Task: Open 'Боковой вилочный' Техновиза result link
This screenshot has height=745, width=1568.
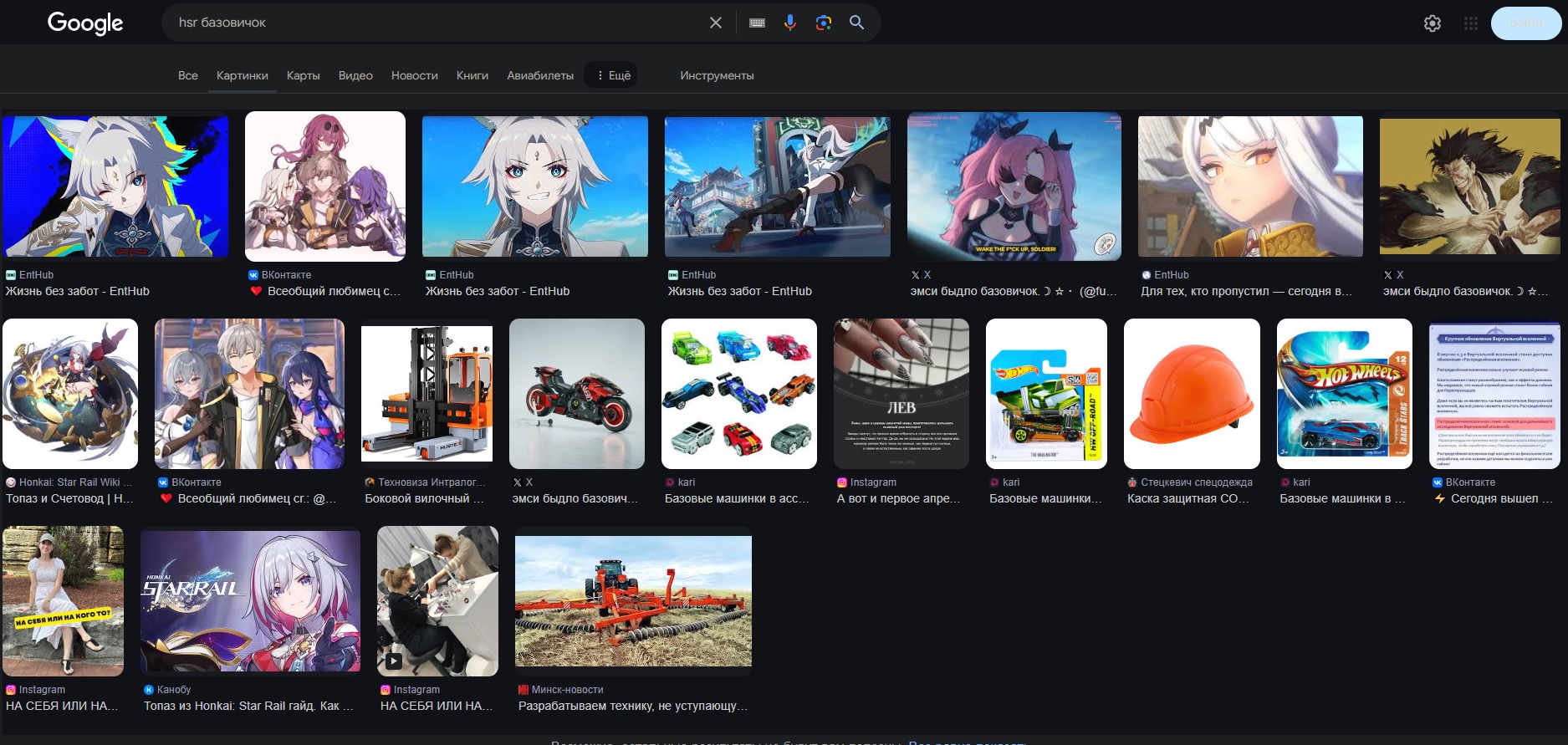Action: click(425, 498)
